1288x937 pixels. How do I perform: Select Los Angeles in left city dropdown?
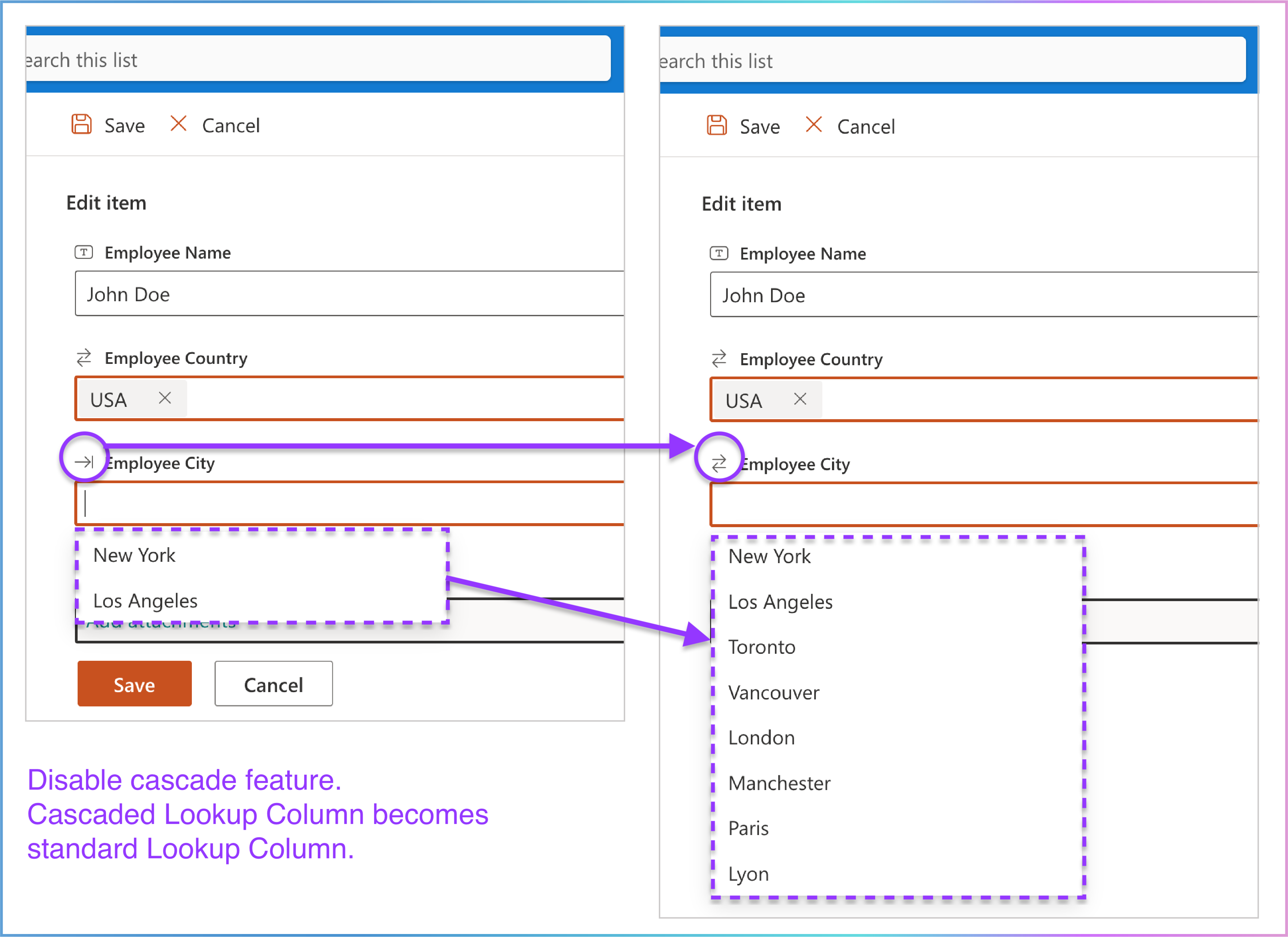coord(262,600)
